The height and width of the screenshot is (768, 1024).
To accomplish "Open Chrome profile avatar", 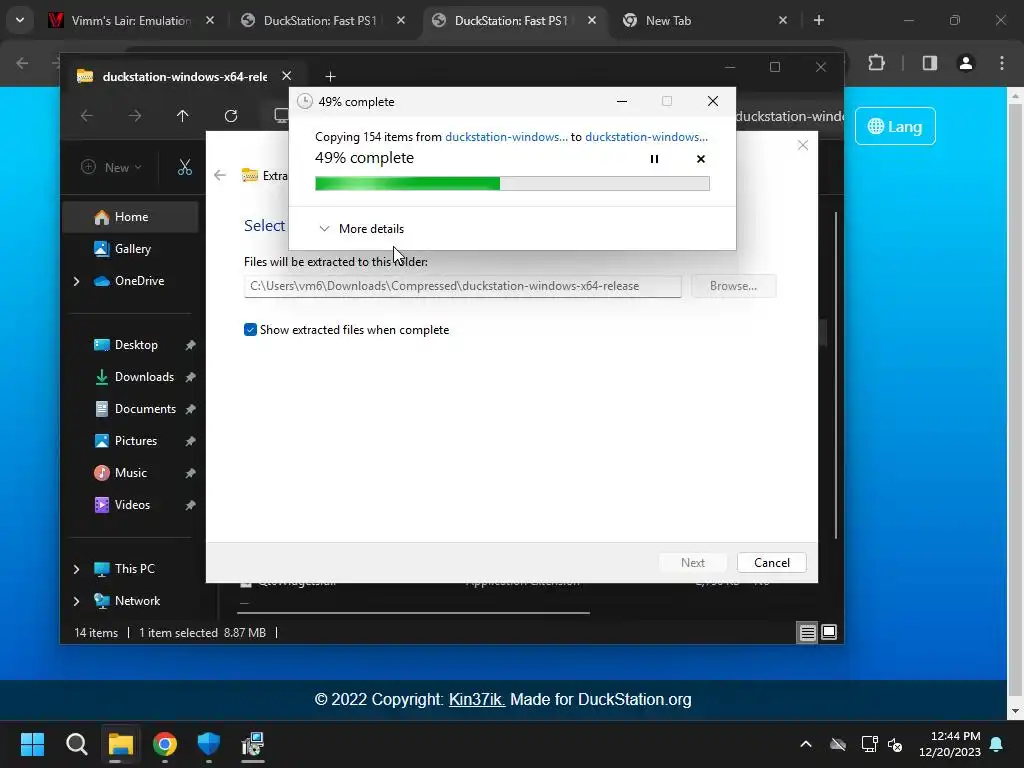I will pyautogui.click(x=966, y=63).
